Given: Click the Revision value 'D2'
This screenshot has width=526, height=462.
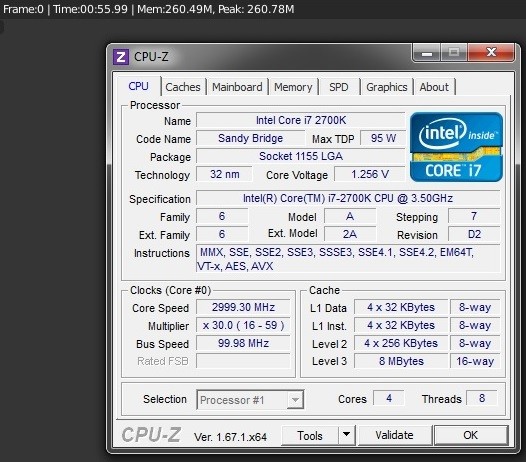Looking at the screenshot, I should (x=474, y=234).
